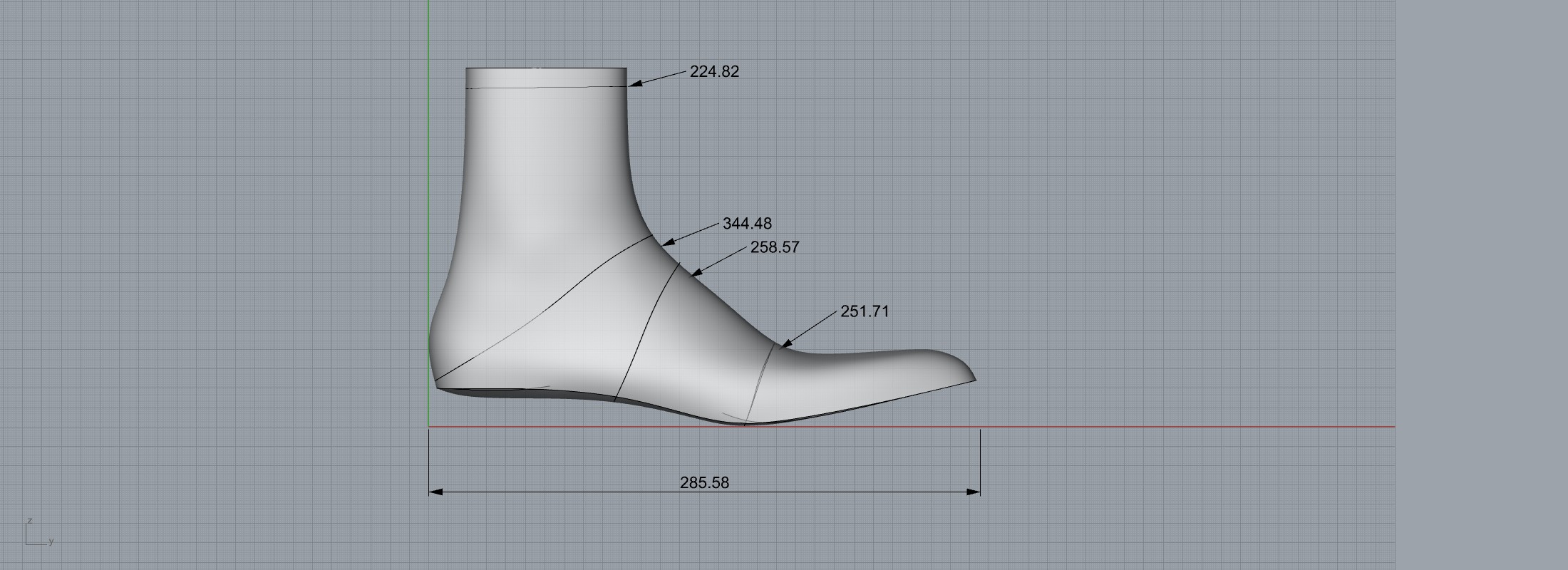Image resolution: width=1568 pixels, height=570 pixels.
Task: Select the 285.58 length dimension text
Action: tap(704, 482)
